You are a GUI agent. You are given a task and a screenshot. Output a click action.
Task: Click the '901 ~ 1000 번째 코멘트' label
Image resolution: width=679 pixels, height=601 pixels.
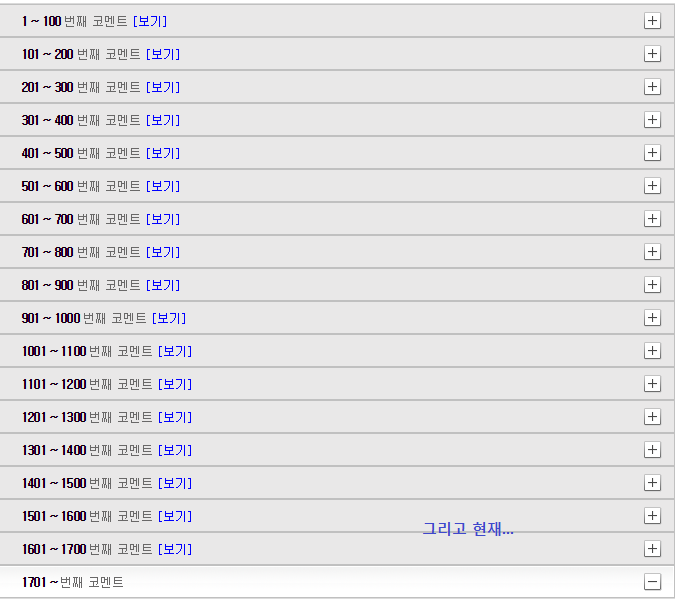pyautogui.click(x=84, y=318)
